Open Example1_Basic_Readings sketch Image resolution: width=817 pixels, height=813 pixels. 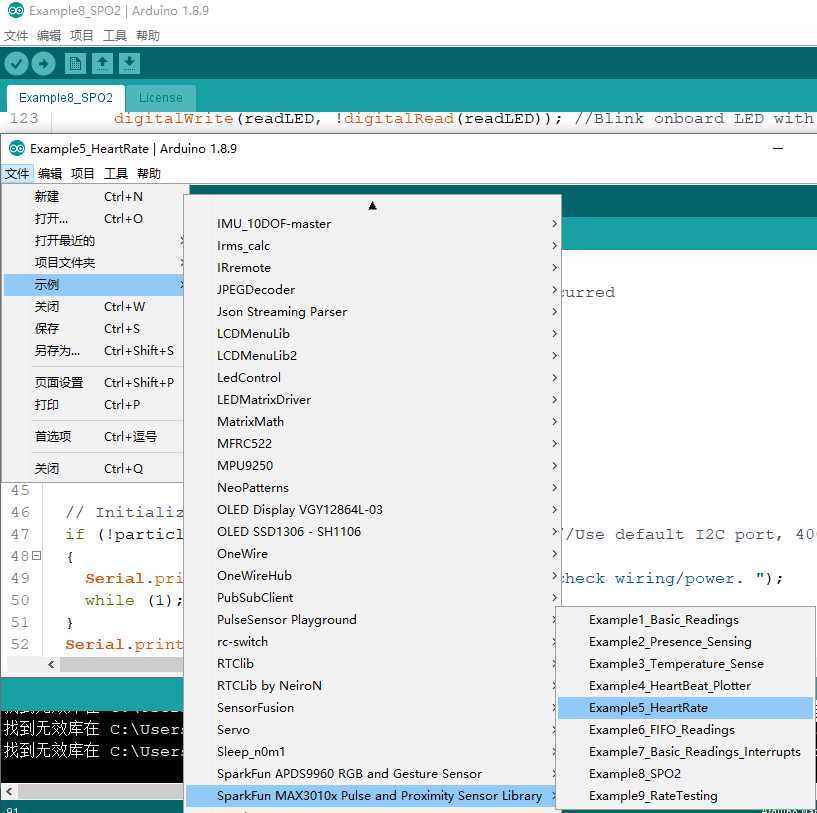pos(685,620)
